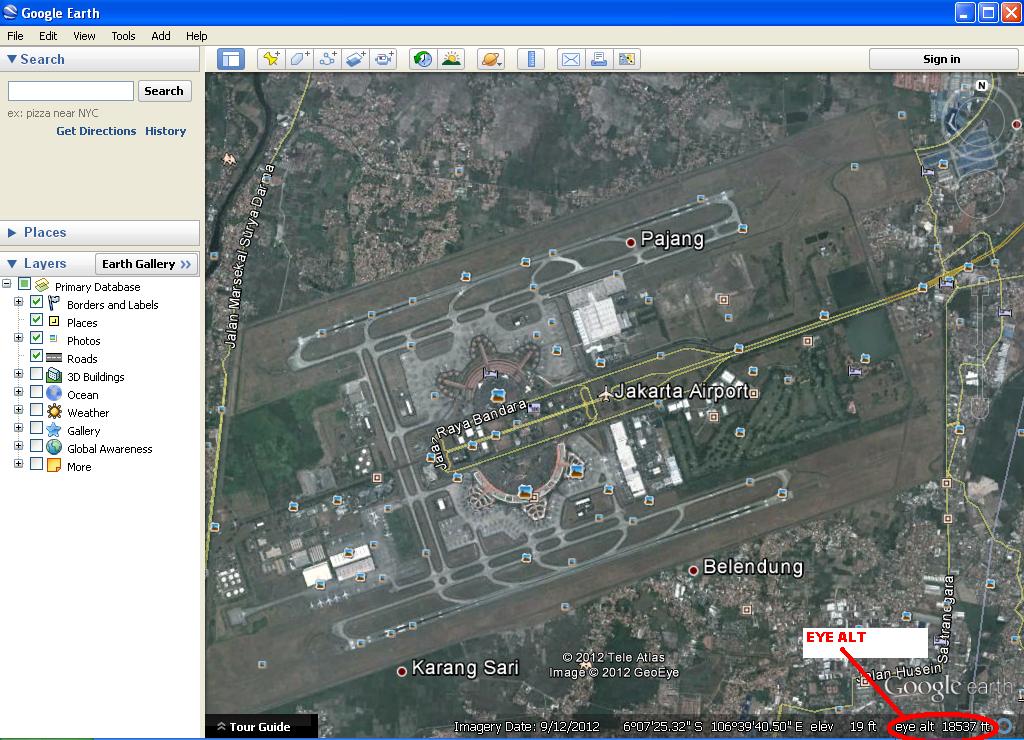Add a path using the toolbar
This screenshot has height=740, width=1024.
(x=328, y=59)
